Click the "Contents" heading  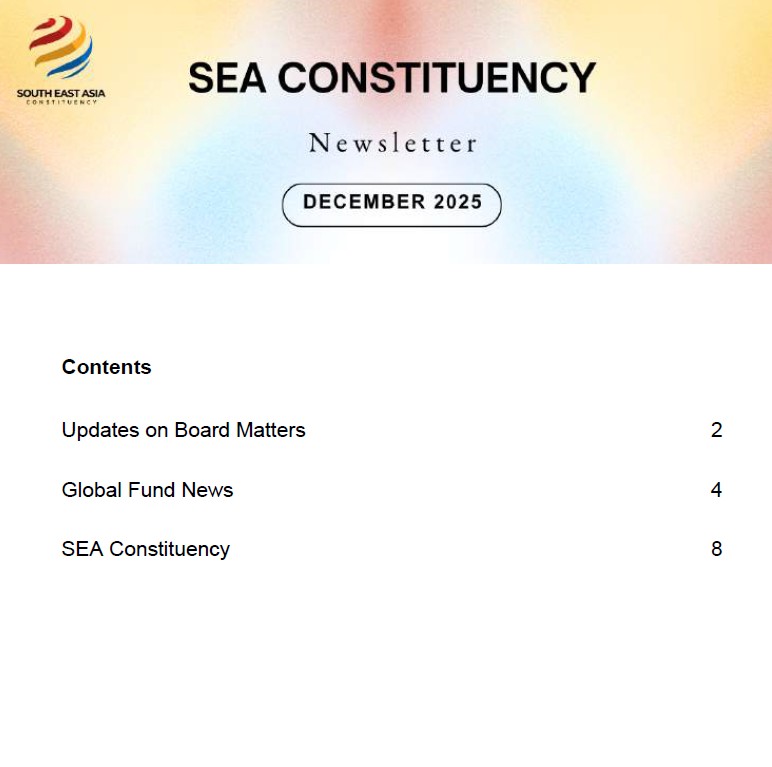tap(106, 367)
